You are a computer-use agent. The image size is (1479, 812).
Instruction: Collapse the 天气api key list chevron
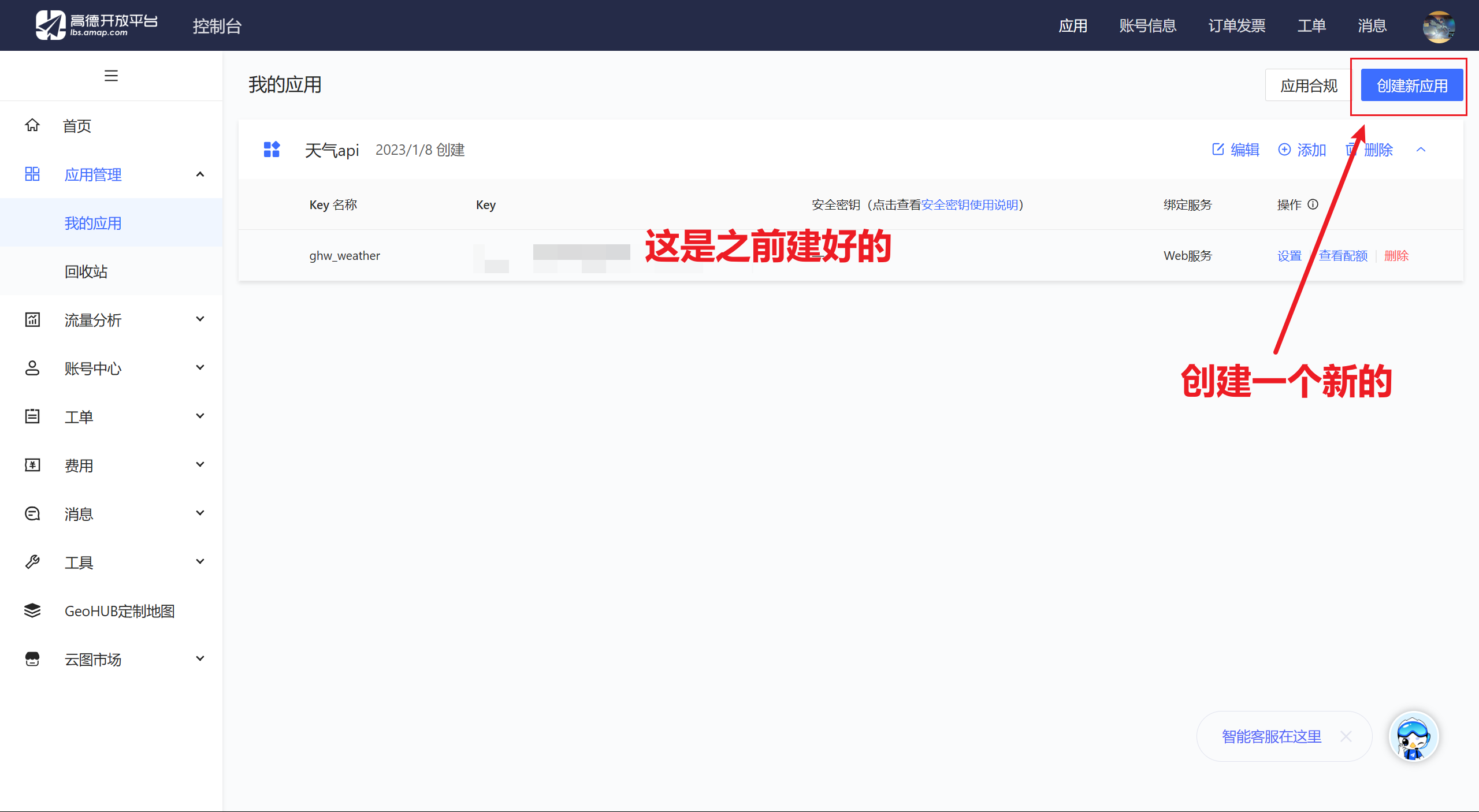coord(1421,150)
